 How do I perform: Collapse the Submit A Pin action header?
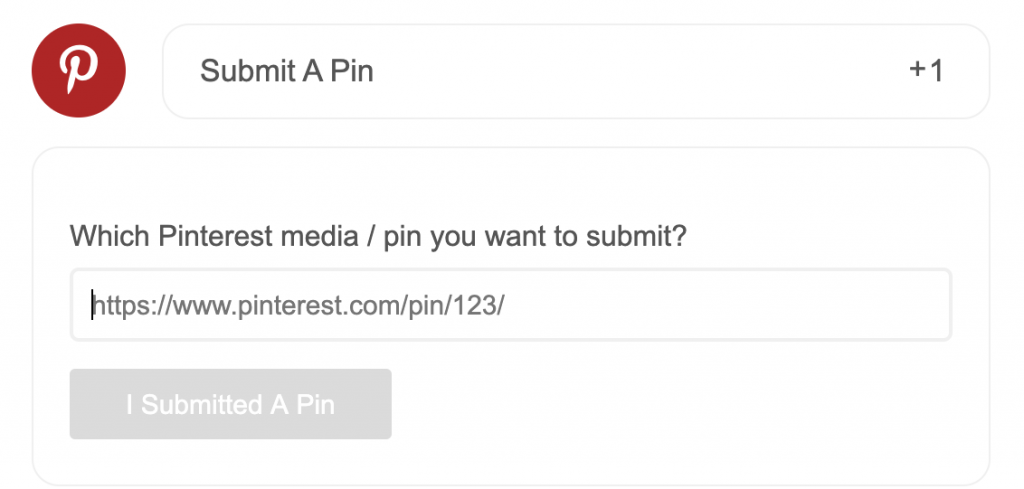pos(575,71)
